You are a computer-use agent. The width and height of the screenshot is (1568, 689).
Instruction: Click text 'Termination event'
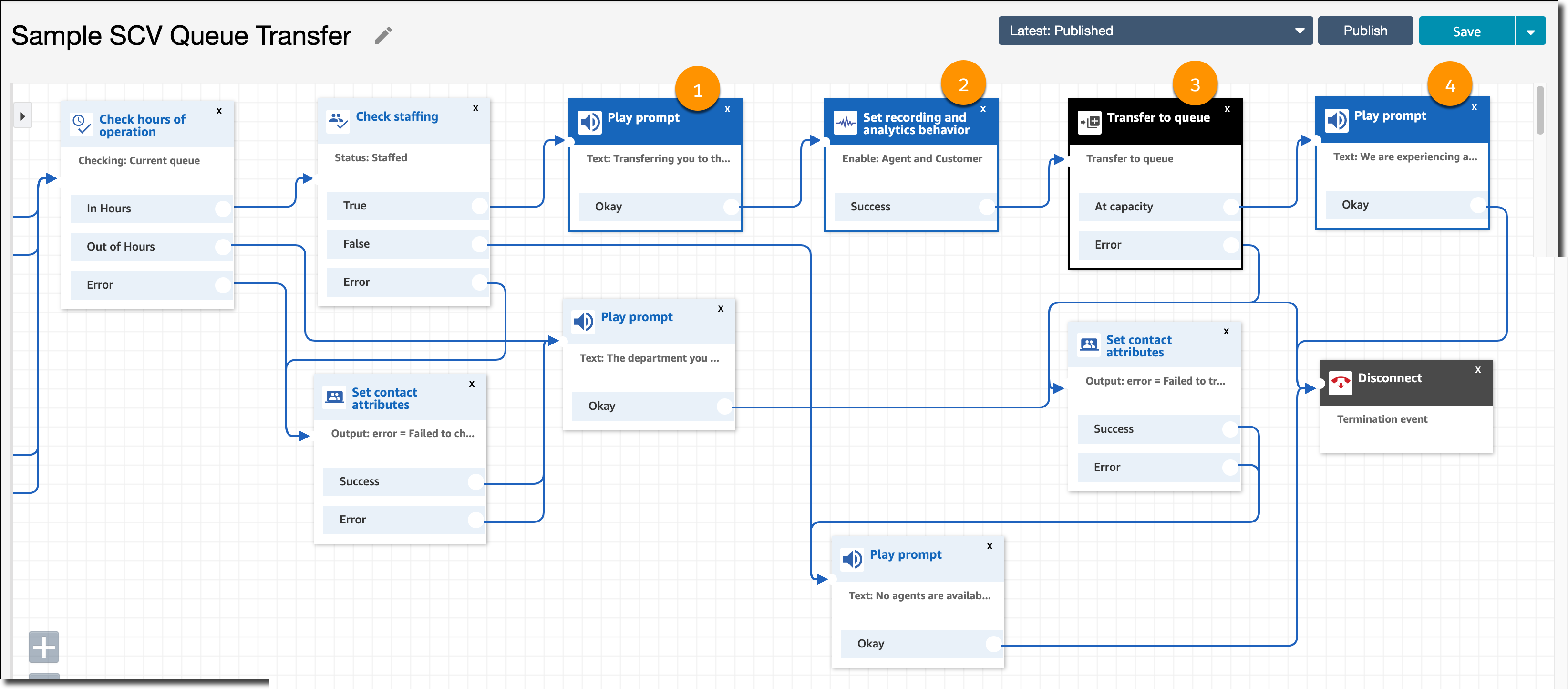[1382, 420]
